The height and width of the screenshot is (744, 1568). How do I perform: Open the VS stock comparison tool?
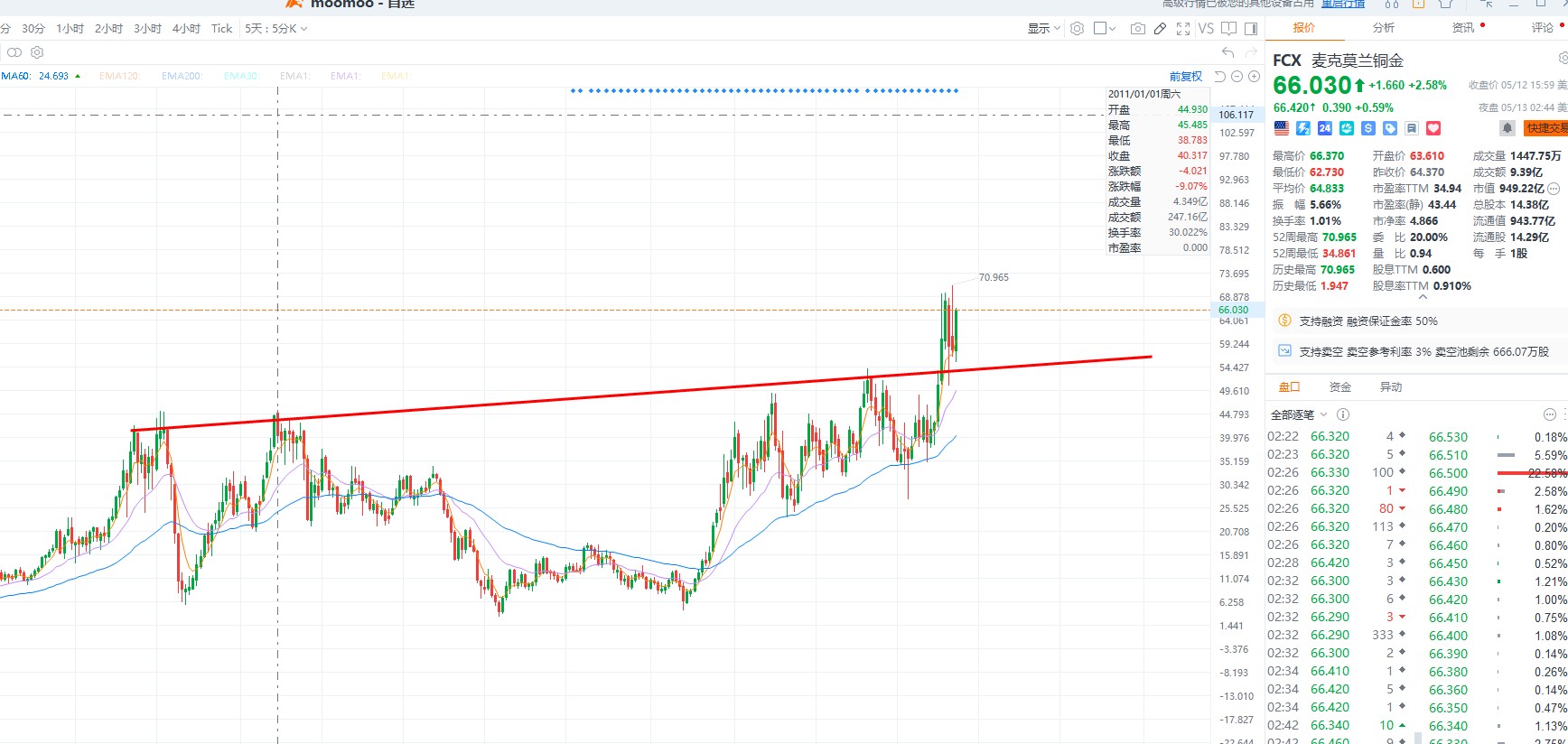tap(1206, 29)
